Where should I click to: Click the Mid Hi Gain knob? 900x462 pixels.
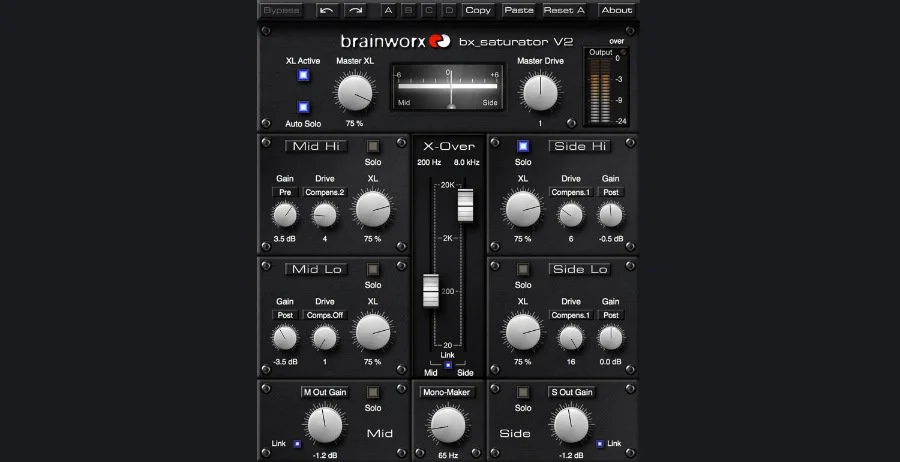[285, 215]
